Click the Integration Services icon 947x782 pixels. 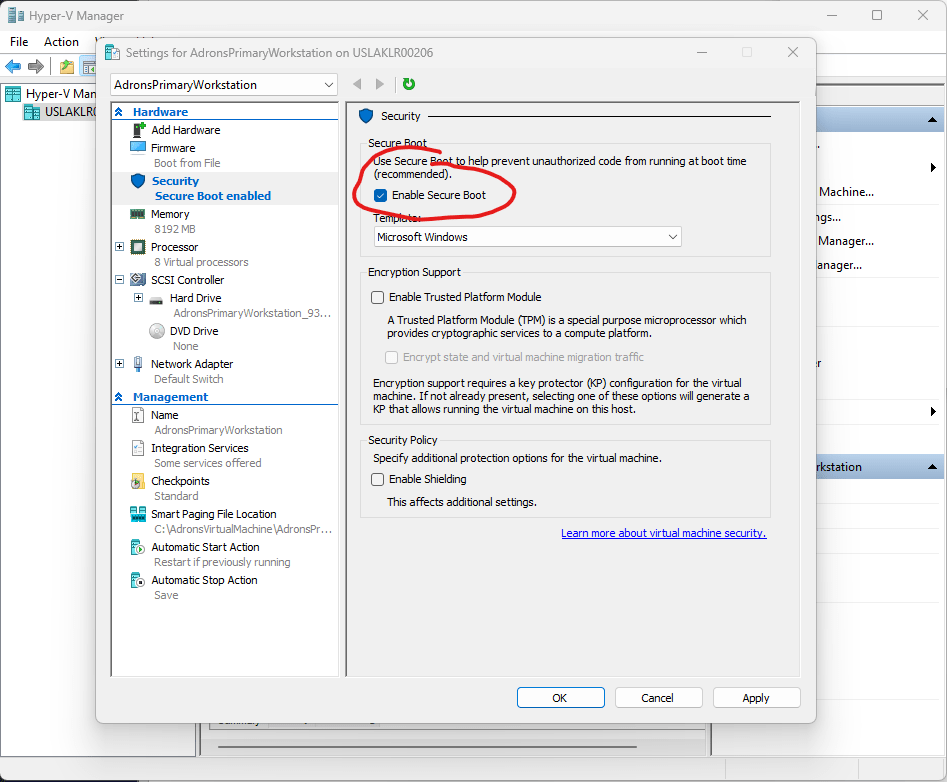click(138, 448)
